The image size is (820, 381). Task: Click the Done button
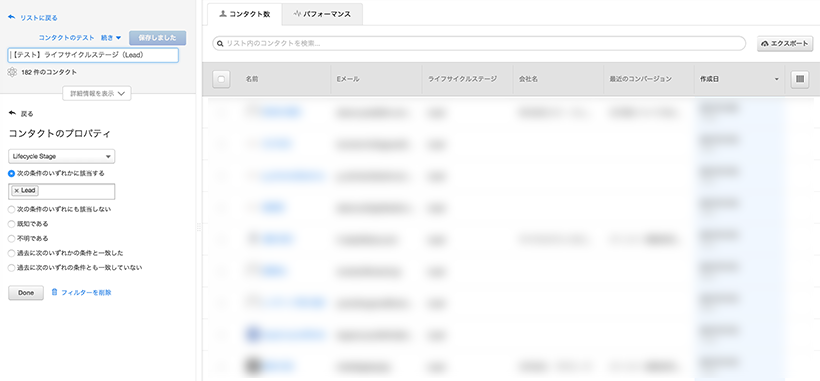pyautogui.click(x=26, y=293)
